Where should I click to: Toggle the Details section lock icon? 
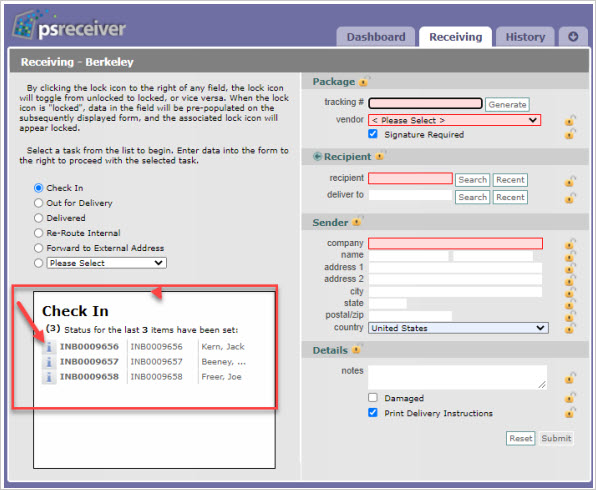coord(357,349)
